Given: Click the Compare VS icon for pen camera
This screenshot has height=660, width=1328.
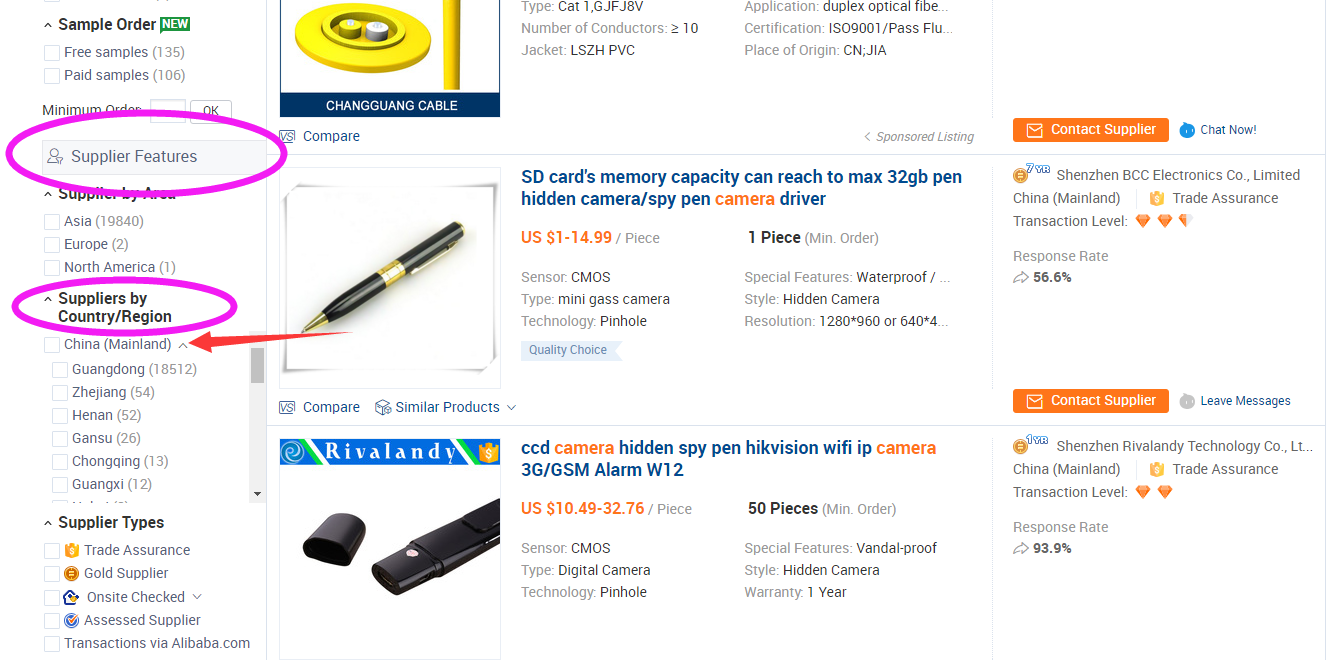Looking at the screenshot, I should click(x=288, y=407).
